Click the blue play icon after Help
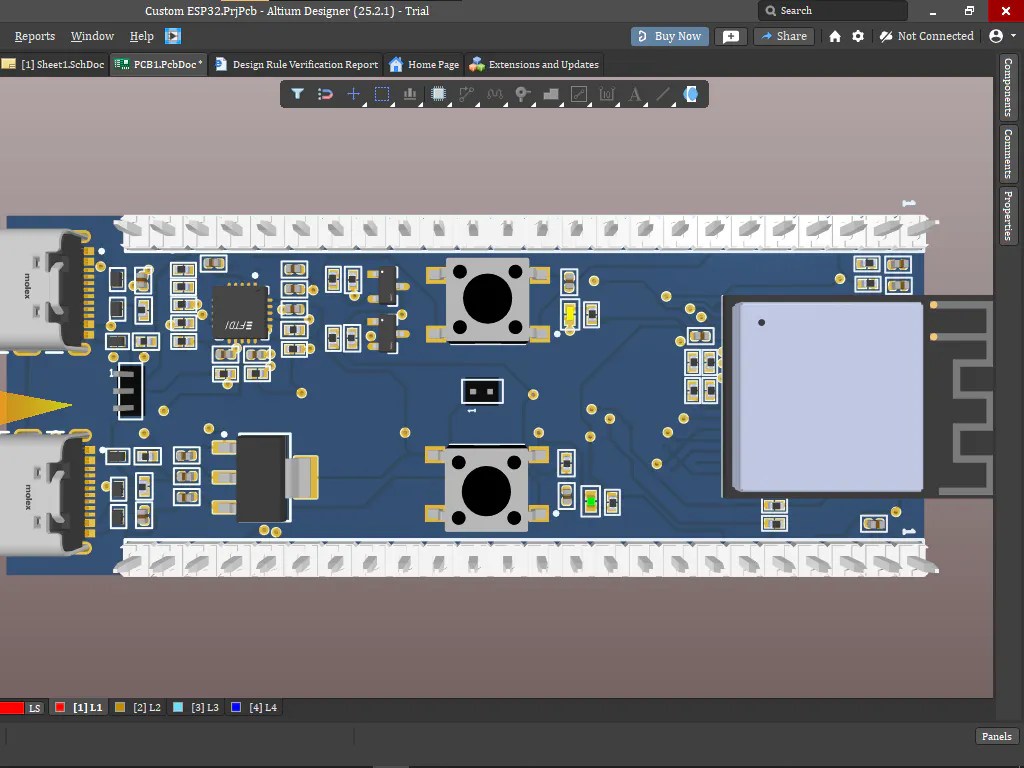The image size is (1024, 768). click(x=173, y=36)
